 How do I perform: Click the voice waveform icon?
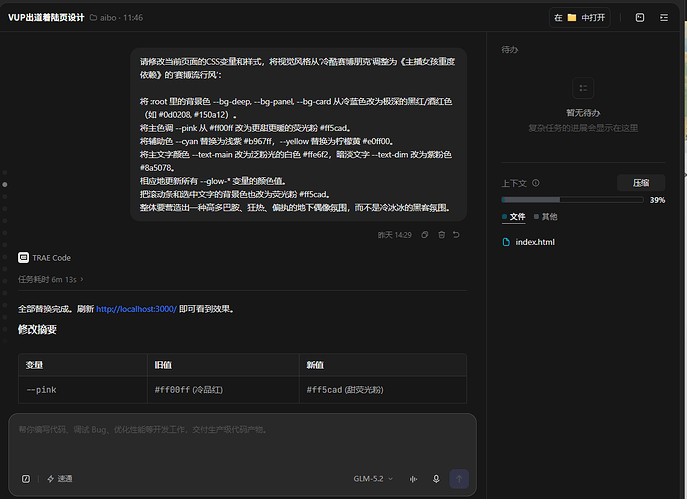pos(413,479)
